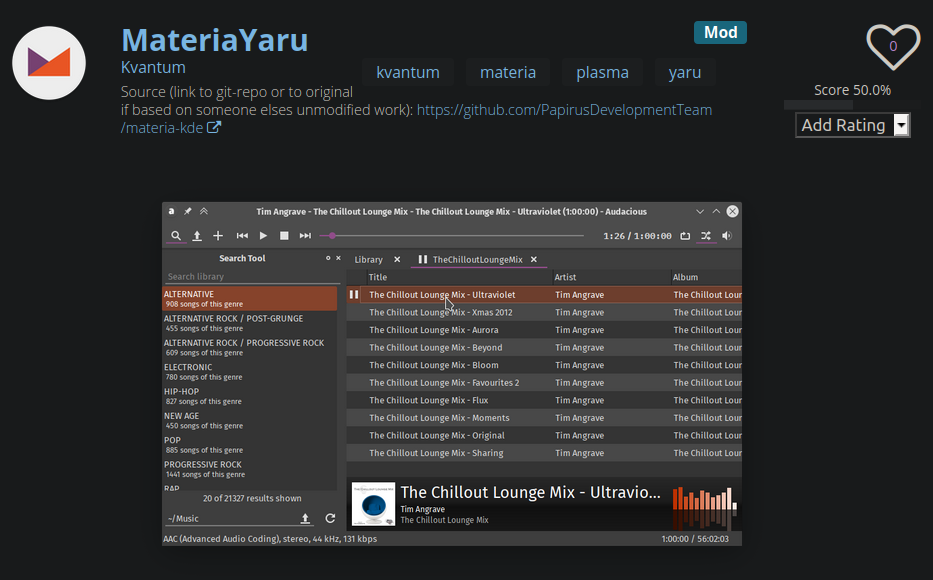Sort by the Album column header
Image resolution: width=933 pixels, height=580 pixels.
pyautogui.click(x=706, y=277)
